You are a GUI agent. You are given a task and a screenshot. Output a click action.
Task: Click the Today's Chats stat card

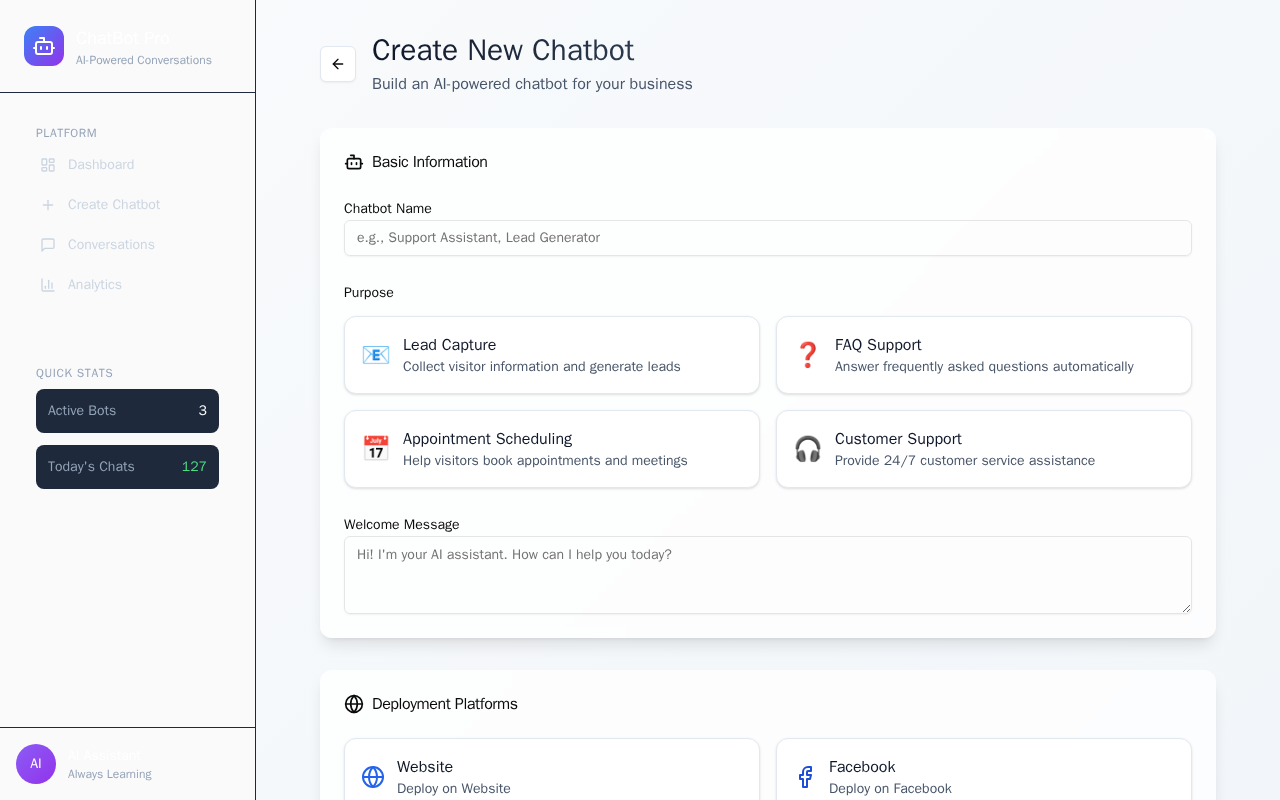point(127,467)
